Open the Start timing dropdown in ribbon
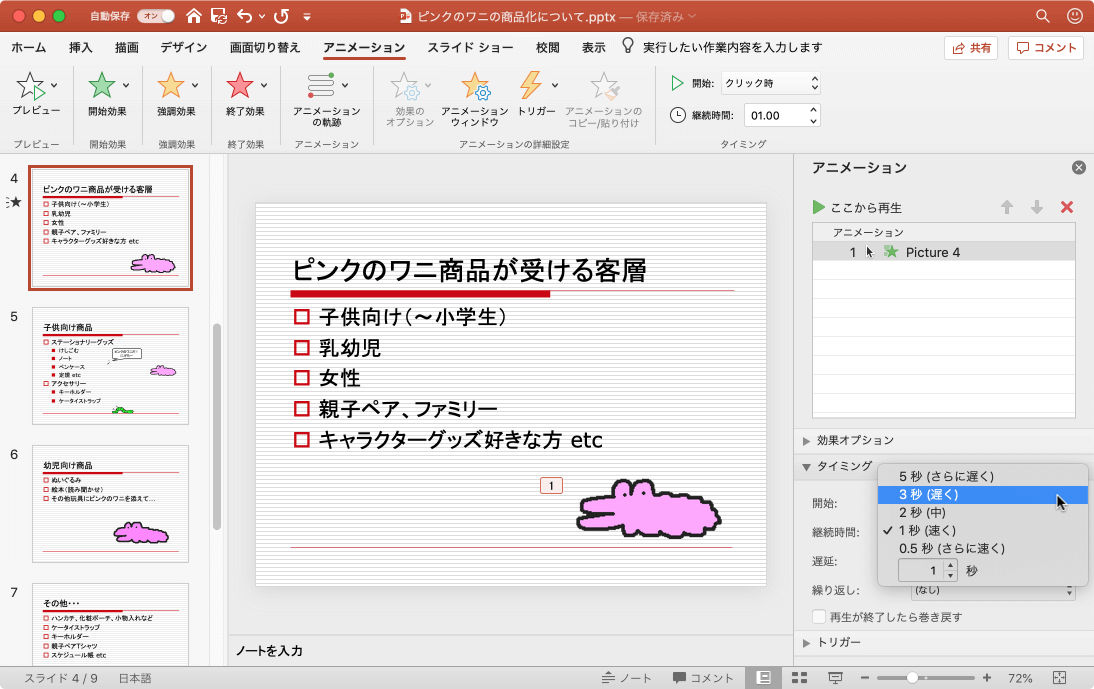 [772, 83]
